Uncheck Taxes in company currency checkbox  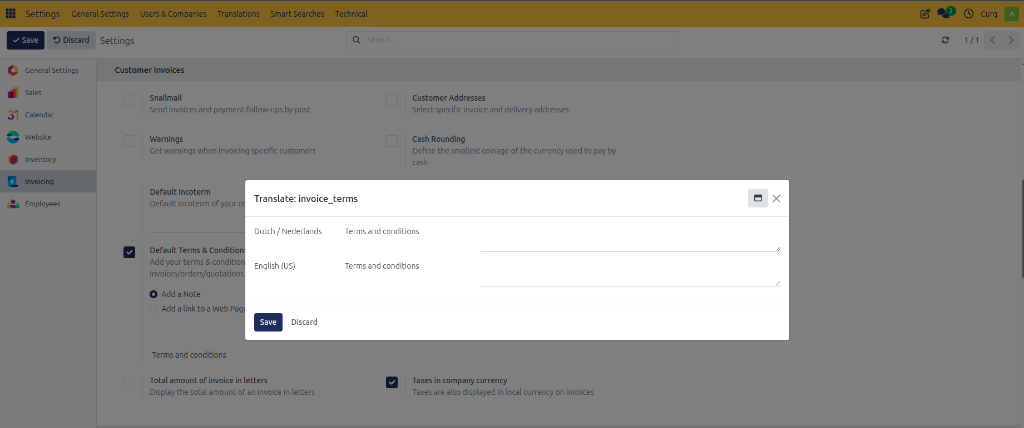pos(392,382)
